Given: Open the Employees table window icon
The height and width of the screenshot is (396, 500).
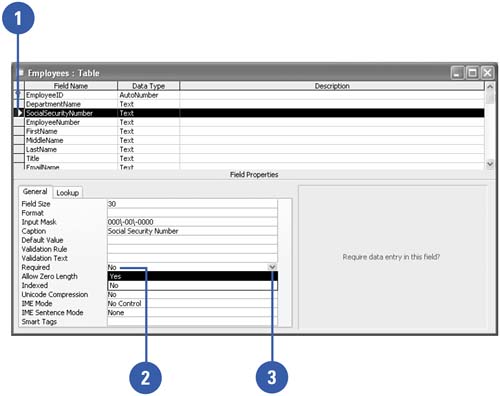Looking at the screenshot, I should click(21, 72).
